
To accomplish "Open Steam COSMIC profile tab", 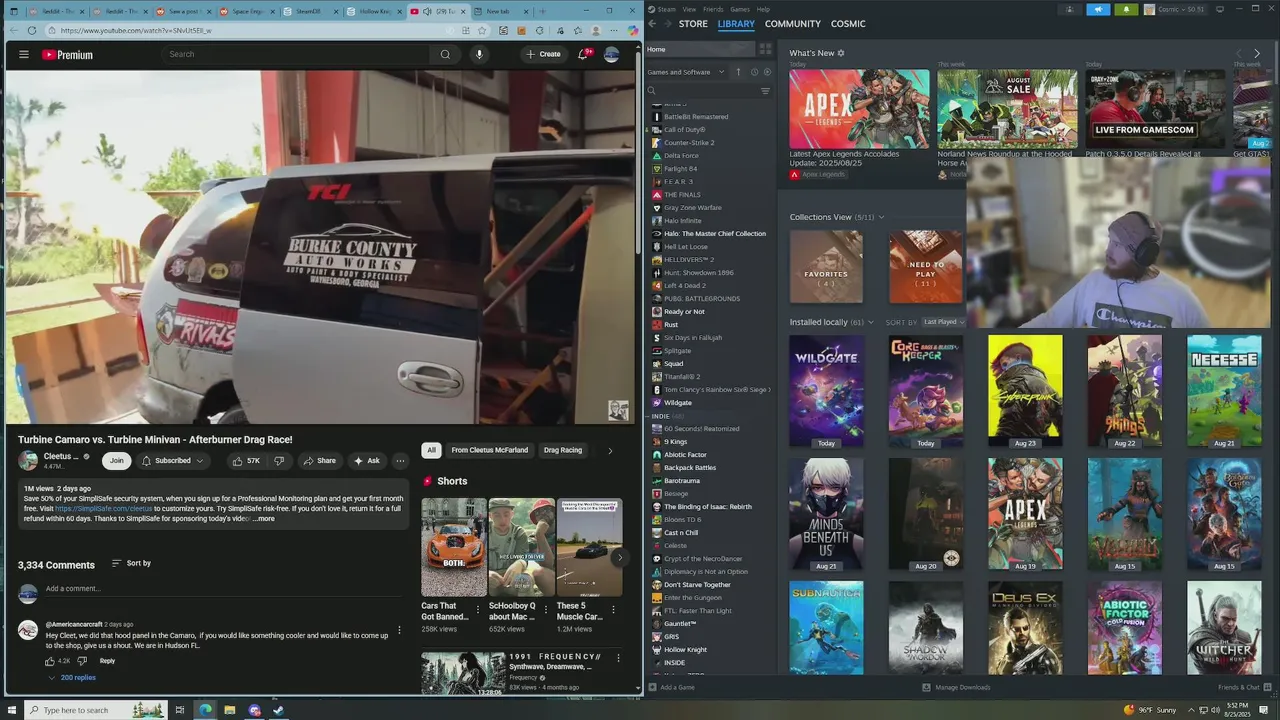I will click(x=848, y=23).
